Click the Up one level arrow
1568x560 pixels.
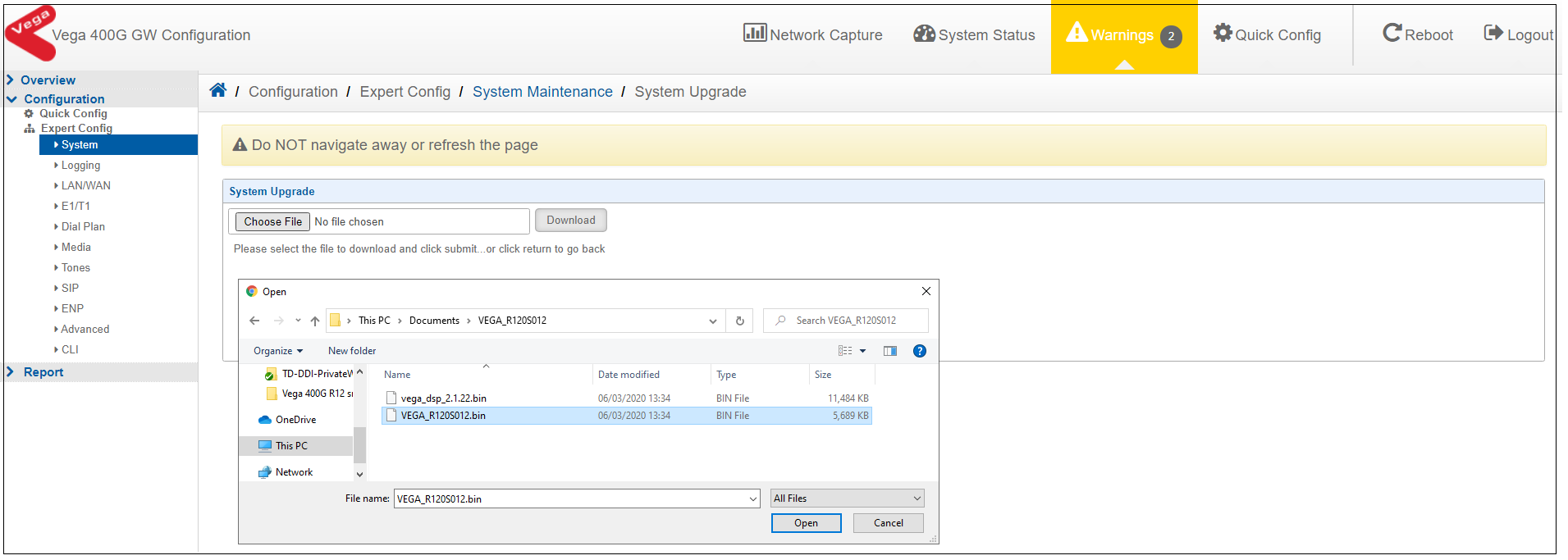pyautogui.click(x=315, y=321)
